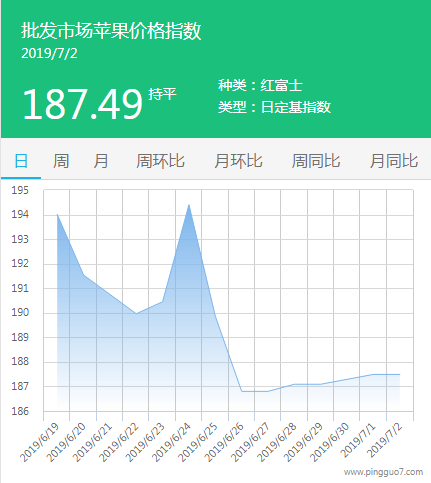Click the x-axis label 2019/7/1
The height and width of the screenshot is (483, 431).
tap(358, 440)
